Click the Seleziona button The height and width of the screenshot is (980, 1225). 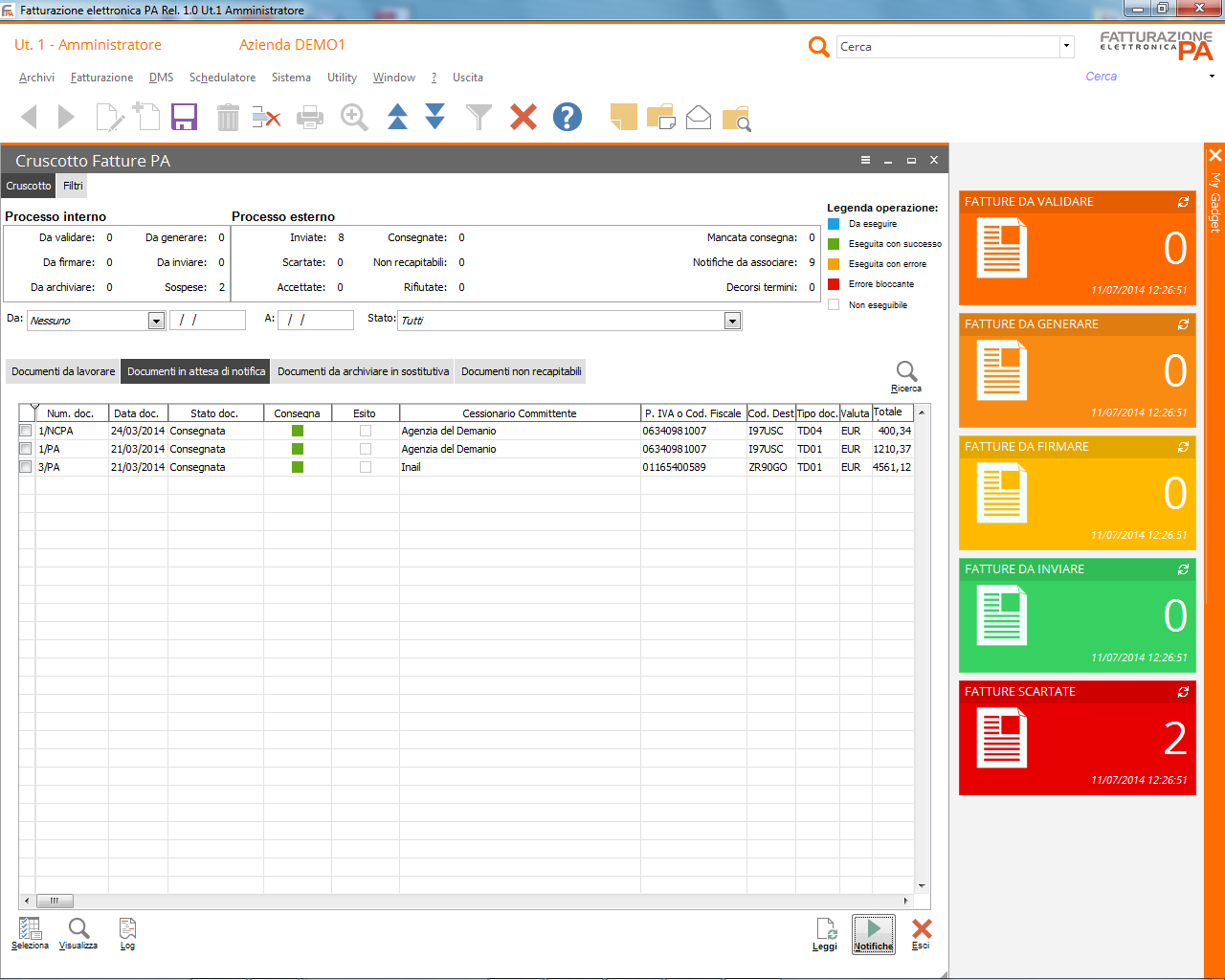tap(30, 934)
